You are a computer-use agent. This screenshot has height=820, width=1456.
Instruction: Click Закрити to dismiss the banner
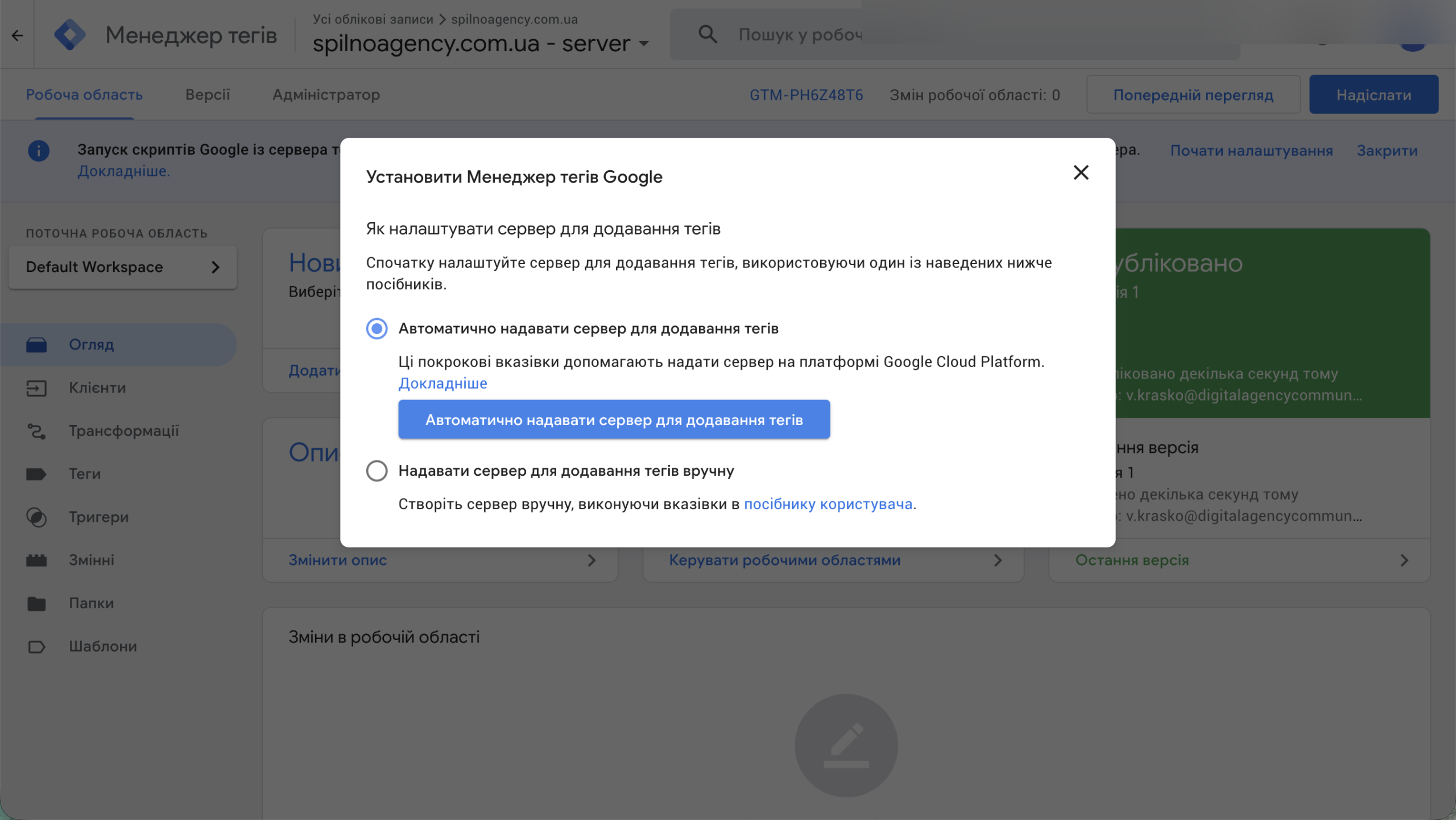click(x=1387, y=151)
